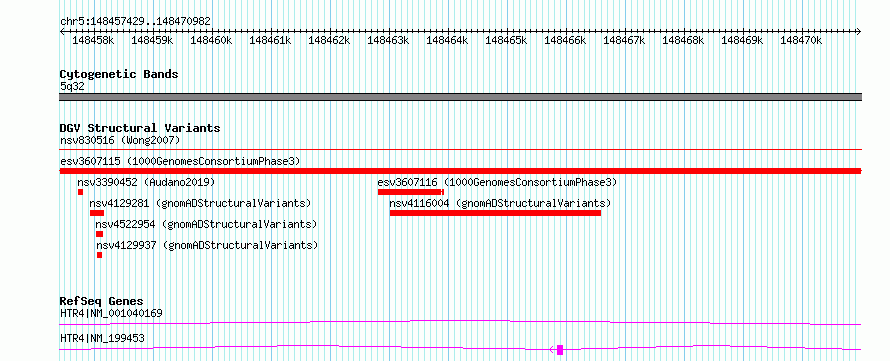The image size is (890, 361).
Task: Click the esv3607116 variant bar
Action: pos(410,192)
